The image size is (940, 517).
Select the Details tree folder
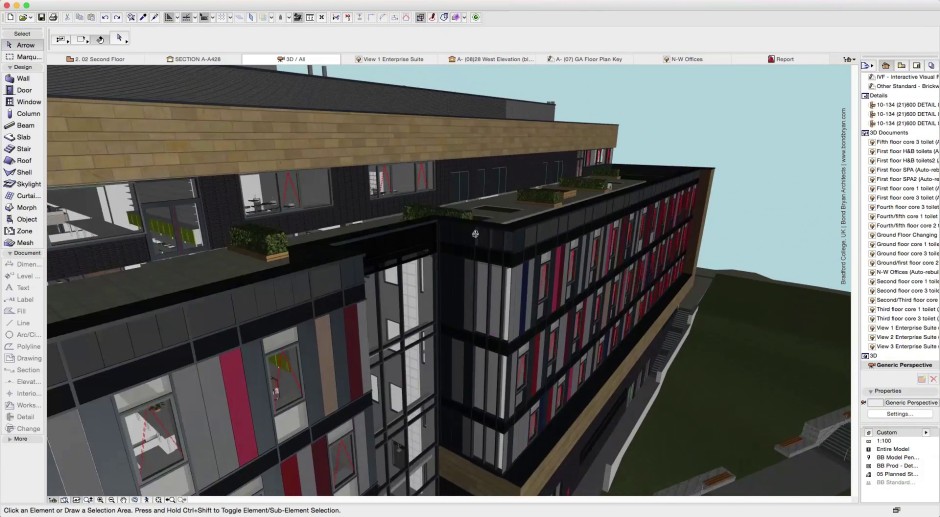coord(875,95)
